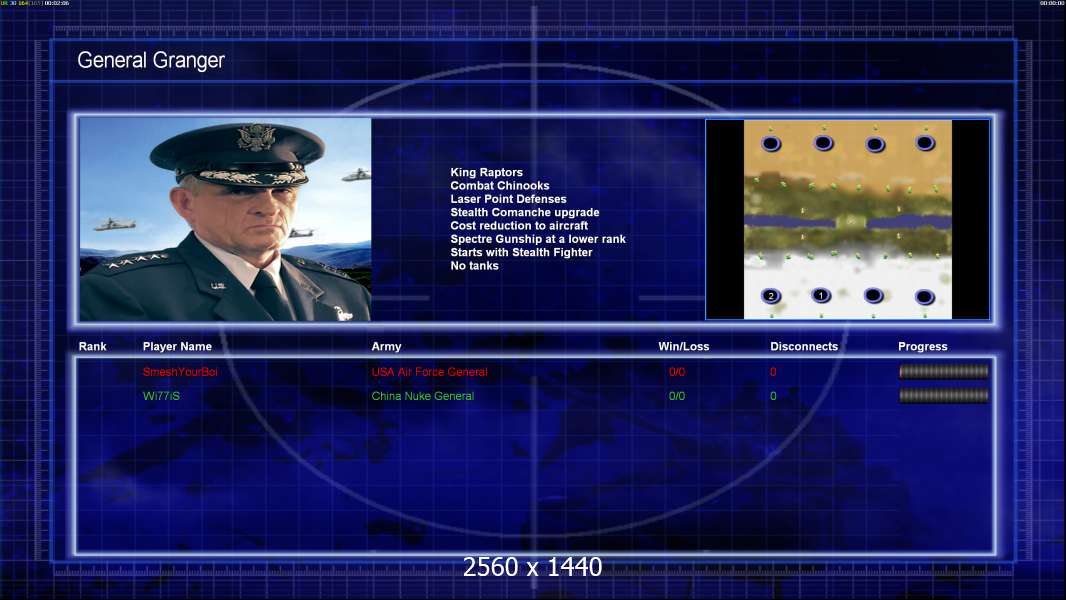Click the "Starts with Stealth Fighter" line

click(521, 252)
